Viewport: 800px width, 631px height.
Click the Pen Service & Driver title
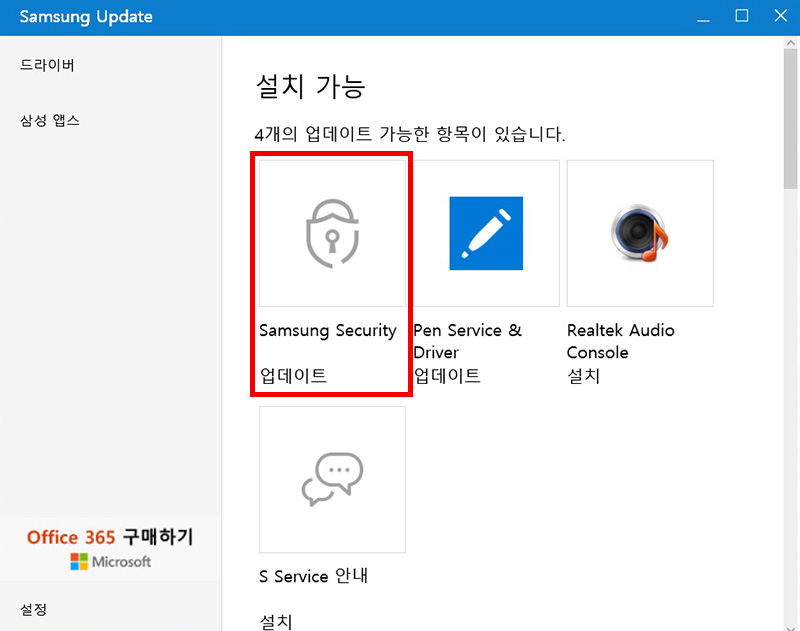pos(467,341)
